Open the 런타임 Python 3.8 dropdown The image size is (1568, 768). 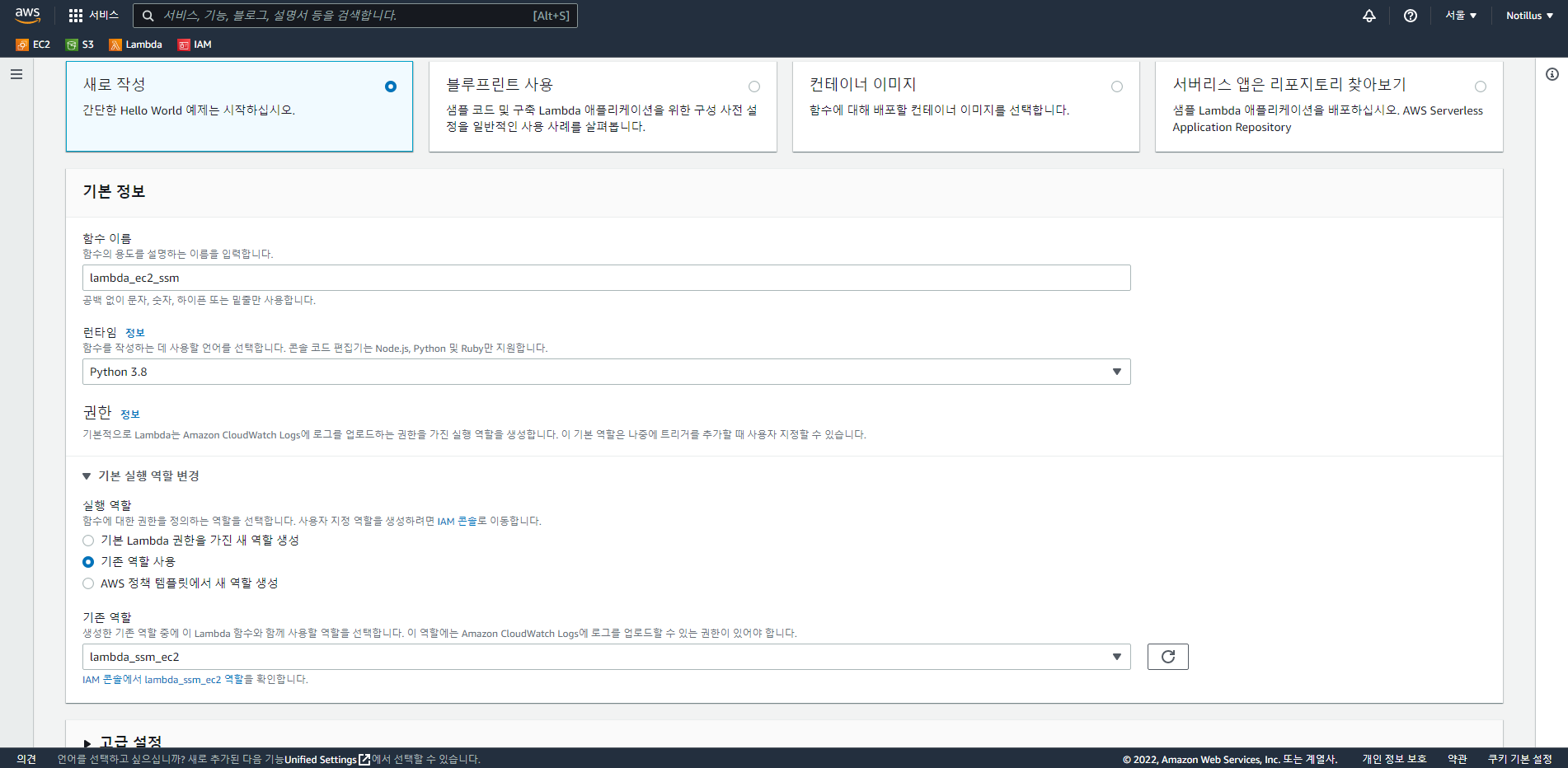pyautogui.click(x=606, y=372)
